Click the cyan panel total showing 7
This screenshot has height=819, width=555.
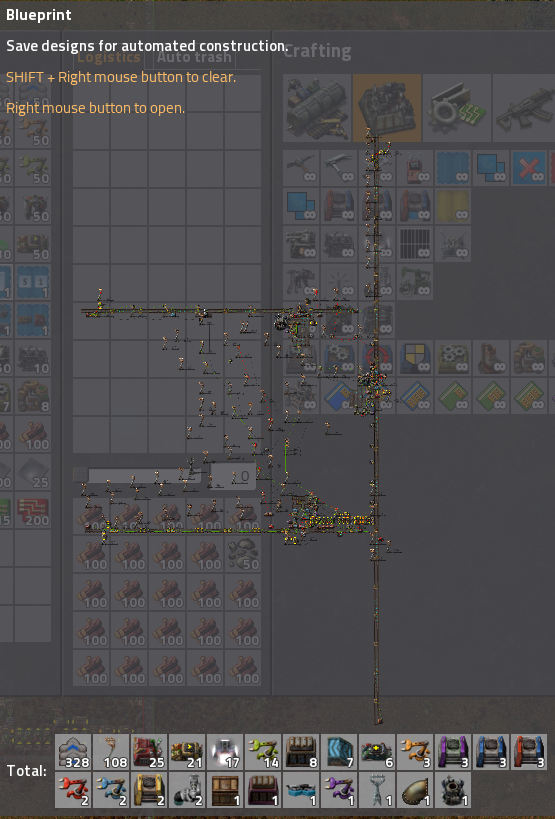coord(339,752)
